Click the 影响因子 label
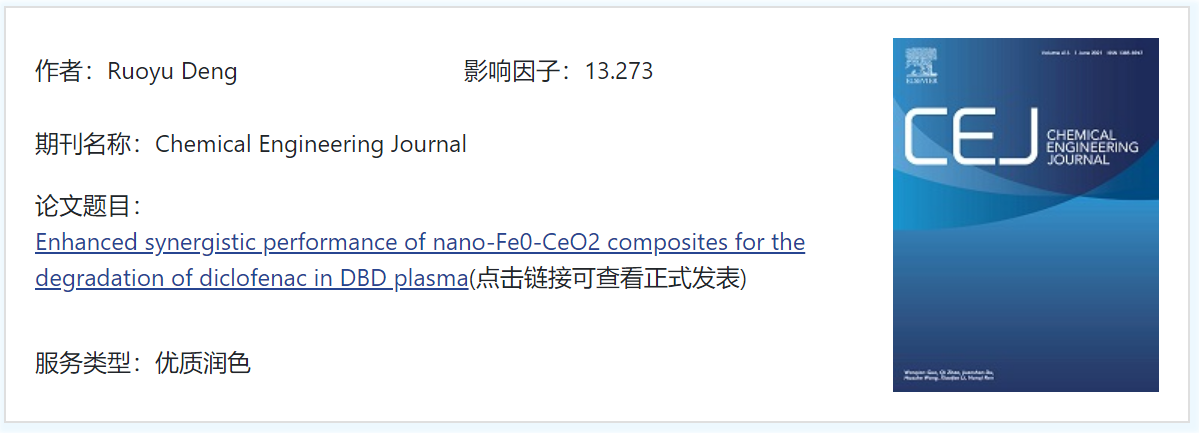The height and width of the screenshot is (433, 1199). 511,71
